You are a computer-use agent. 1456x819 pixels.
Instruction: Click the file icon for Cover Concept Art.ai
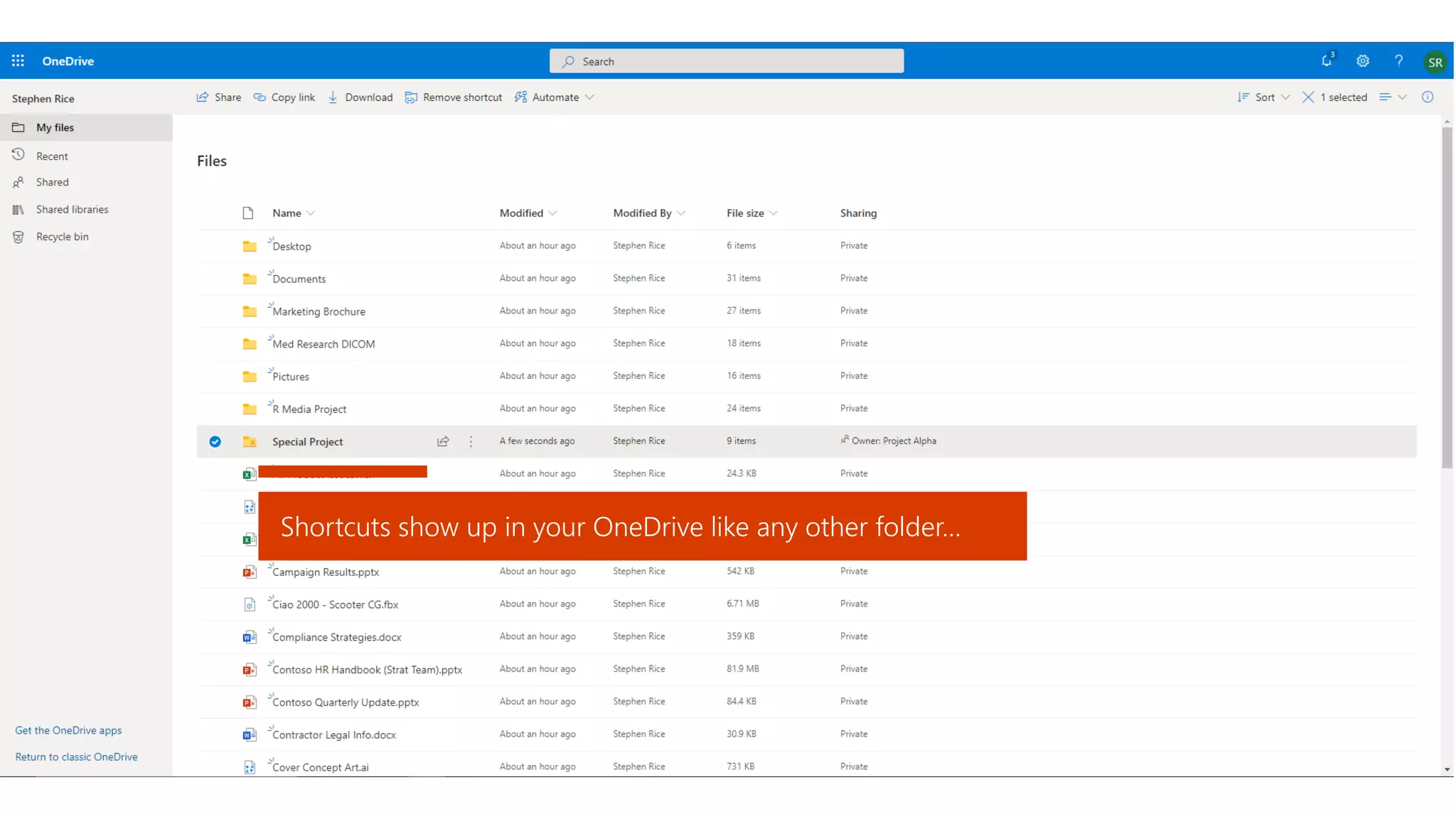250,767
